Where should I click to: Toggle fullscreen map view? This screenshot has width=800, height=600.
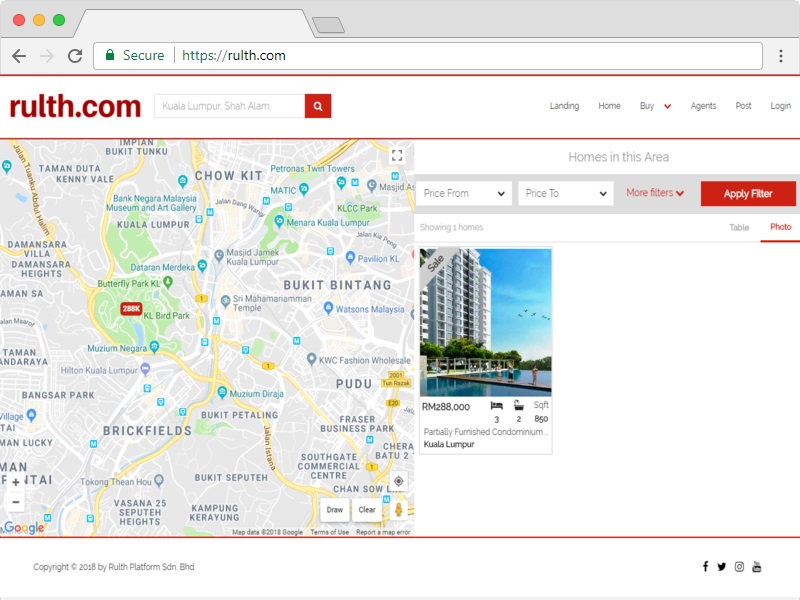click(x=397, y=155)
